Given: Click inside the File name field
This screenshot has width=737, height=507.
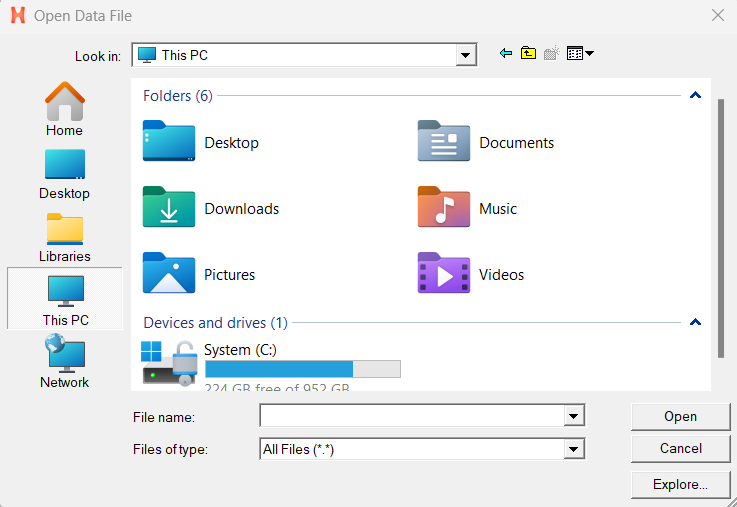Looking at the screenshot, I should 412,416.
